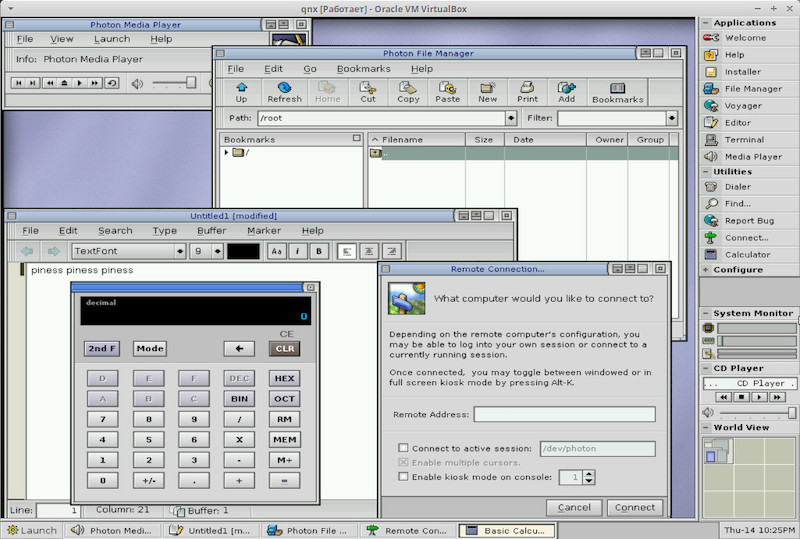Image resolution: width=800 pixels, height=539 pixels.
Task: Click the Refresh icon in File Manager
Action: coord(284,92)
